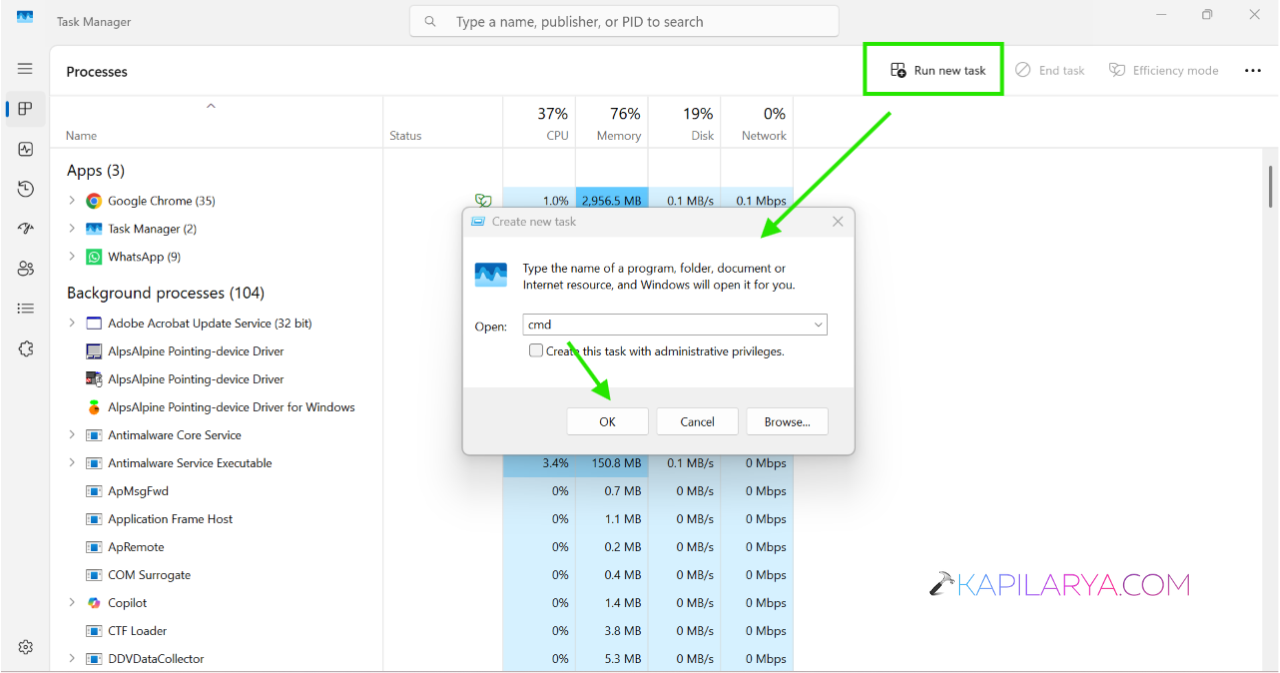
Task: Open the App history sidebar icon
Action: click(x=26, y=189)
